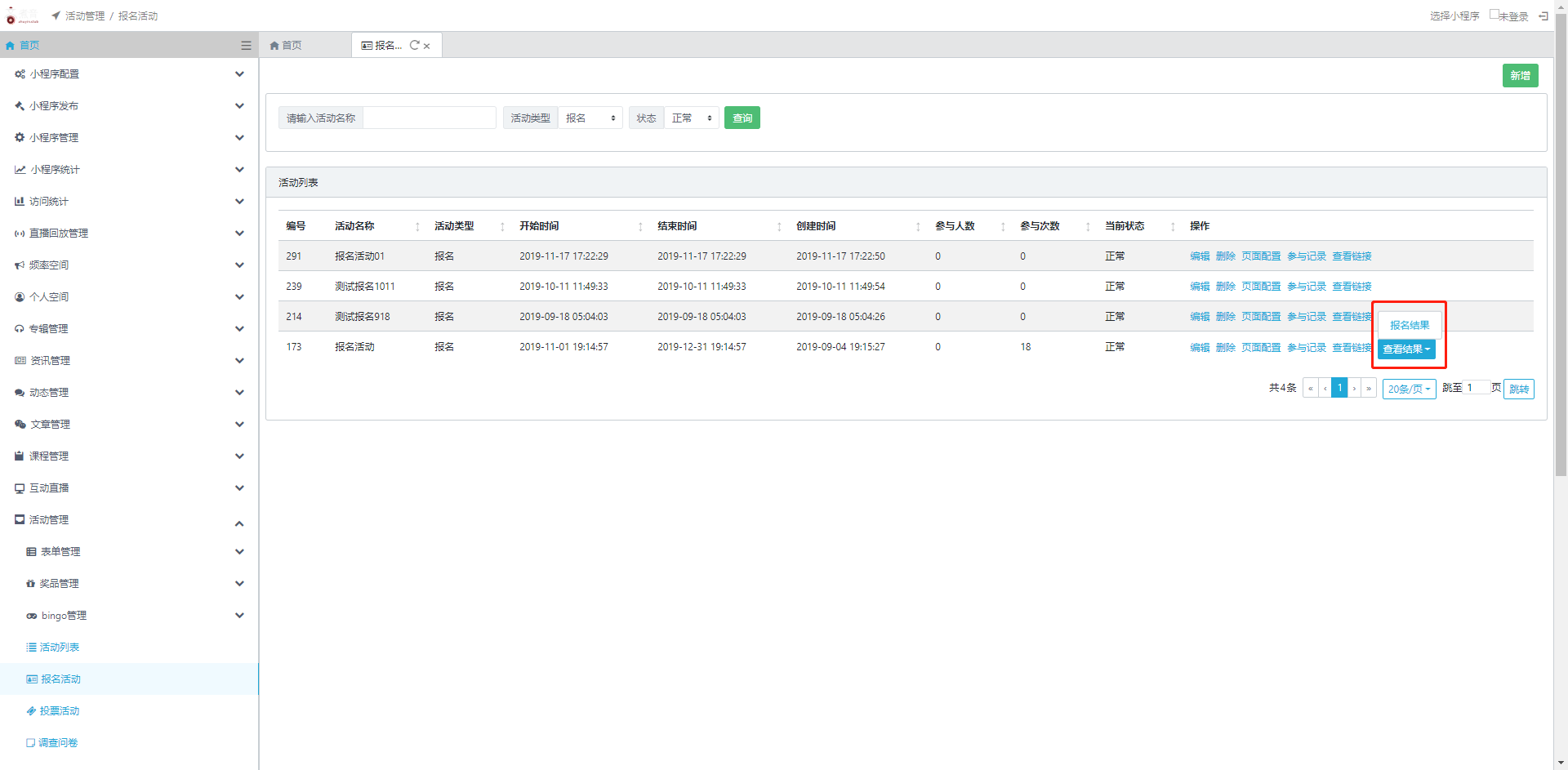Click the green 新增 button
1568x770 pixels.
coord(1520,76)
